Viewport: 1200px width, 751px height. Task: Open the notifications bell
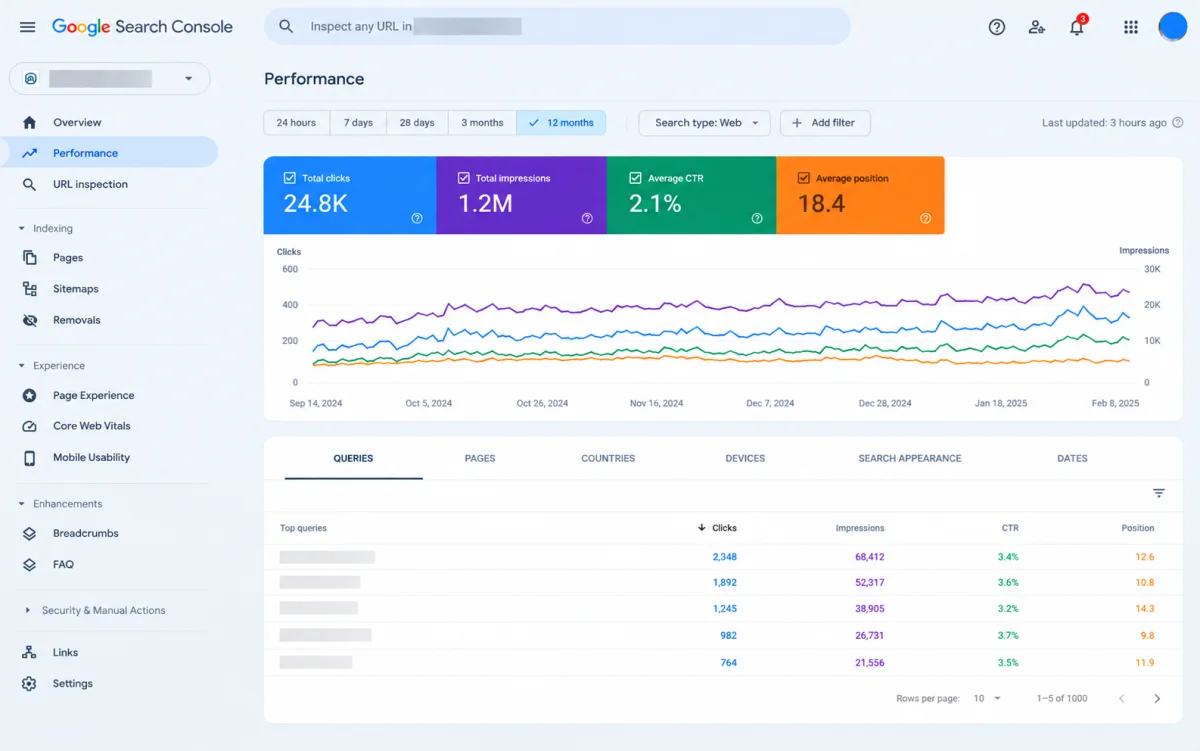pos(1077,27)
